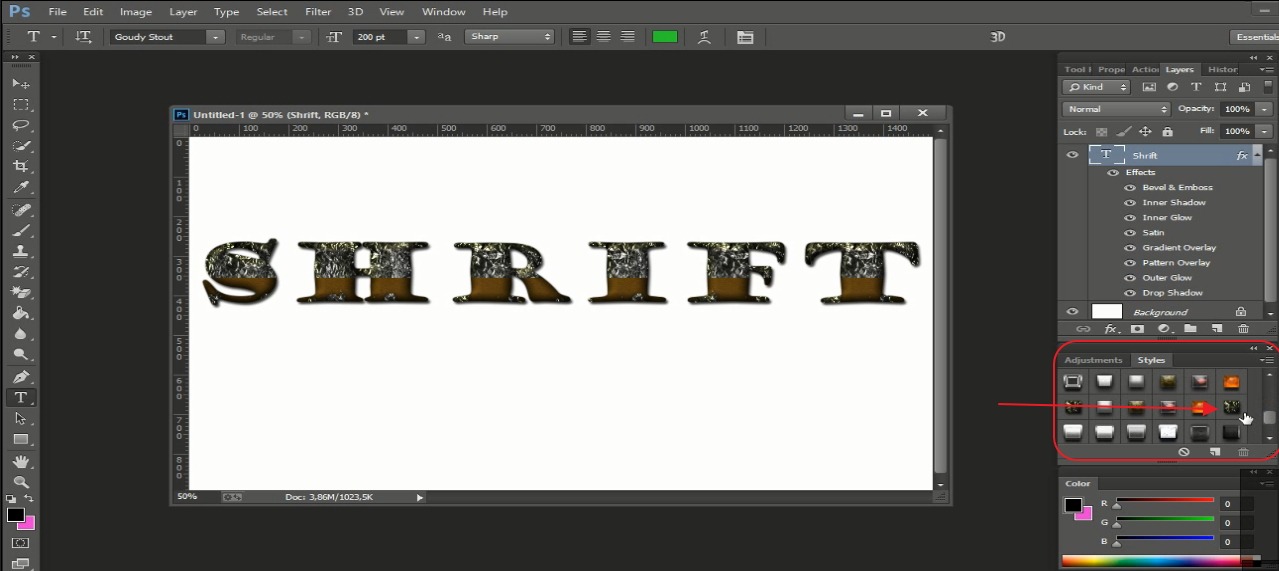Click the Create Warped Text icon
This screenshot has height=571, width=1279.
705,37
